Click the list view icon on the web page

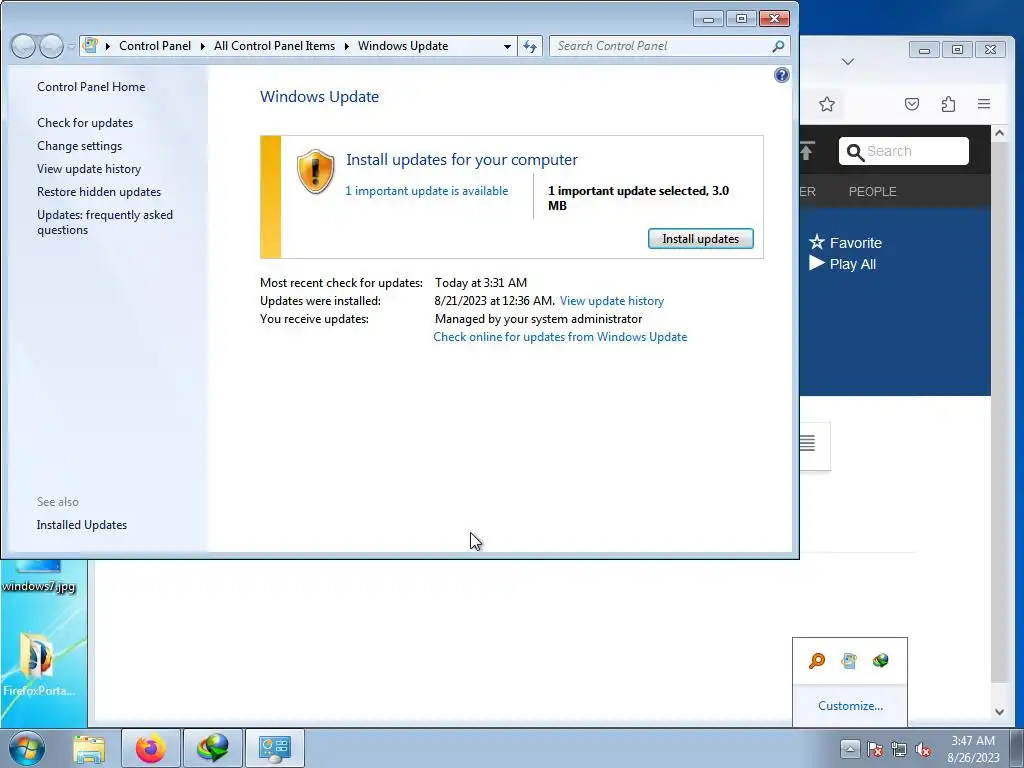pos(808,443)
